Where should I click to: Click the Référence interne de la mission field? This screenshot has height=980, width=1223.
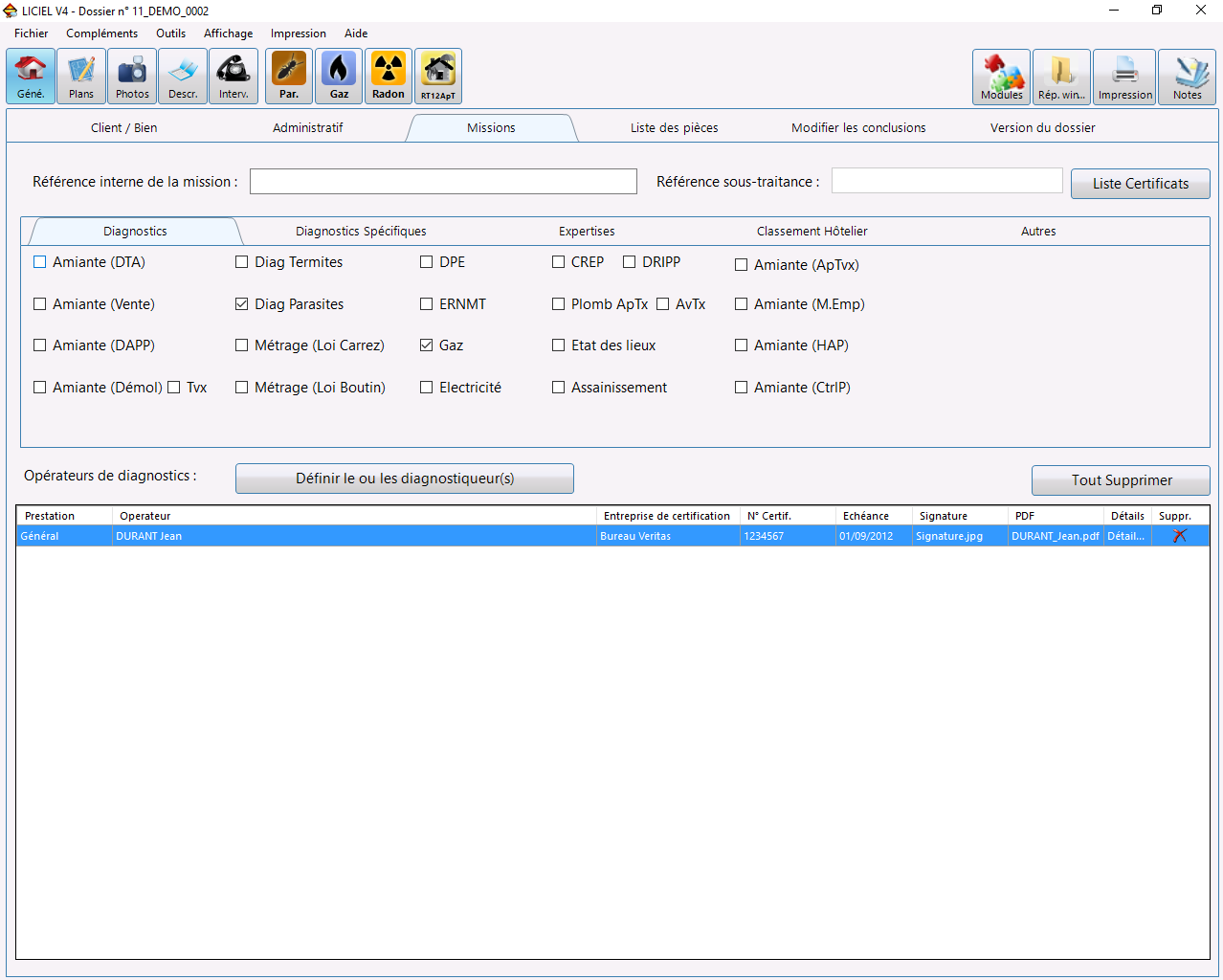pos(443,182)
